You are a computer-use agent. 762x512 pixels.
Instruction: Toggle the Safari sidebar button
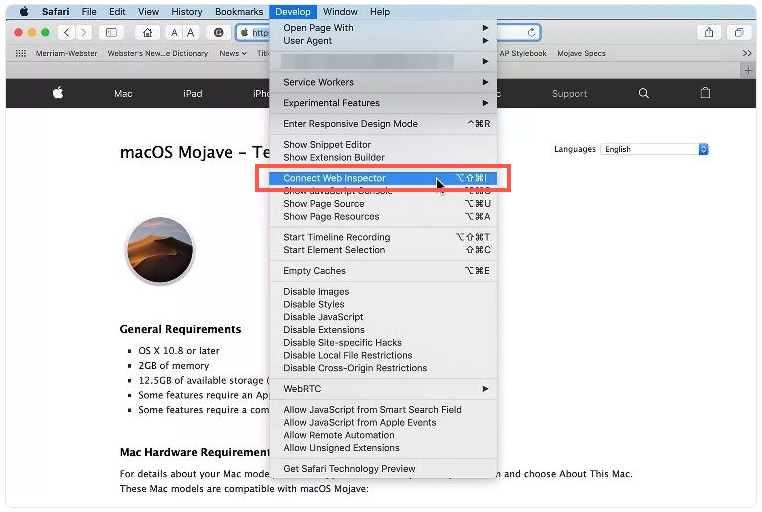coord(111,33)
